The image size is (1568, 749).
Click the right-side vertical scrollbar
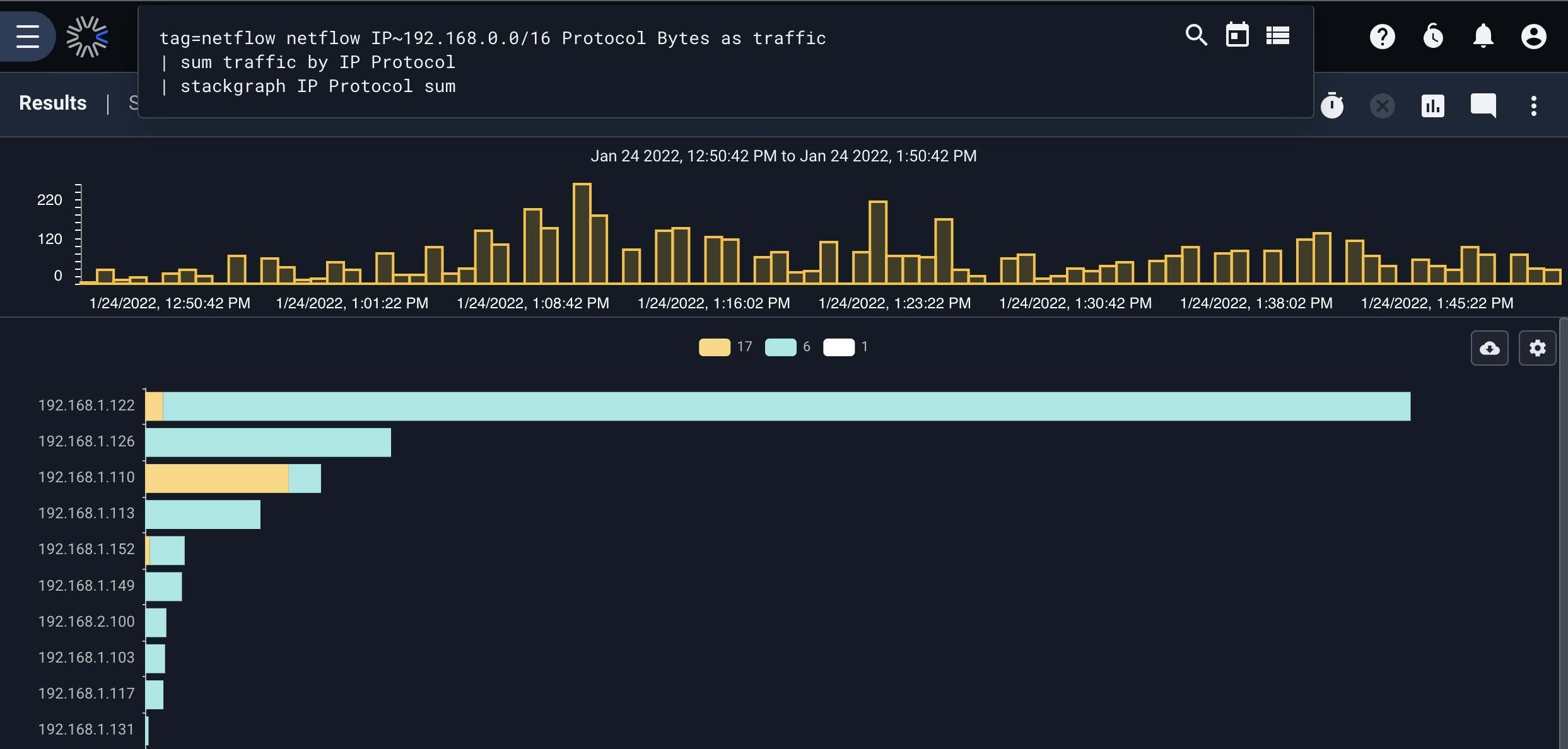coord(1563,533)
